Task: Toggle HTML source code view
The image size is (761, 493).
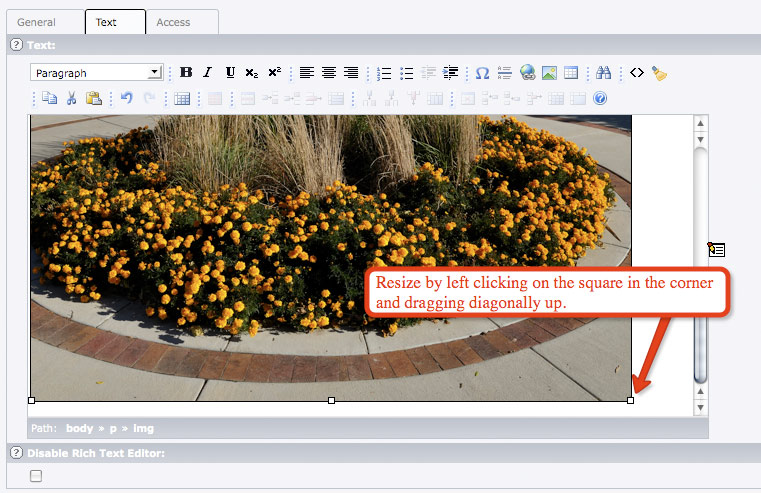Action: click(x=636, y=73)
